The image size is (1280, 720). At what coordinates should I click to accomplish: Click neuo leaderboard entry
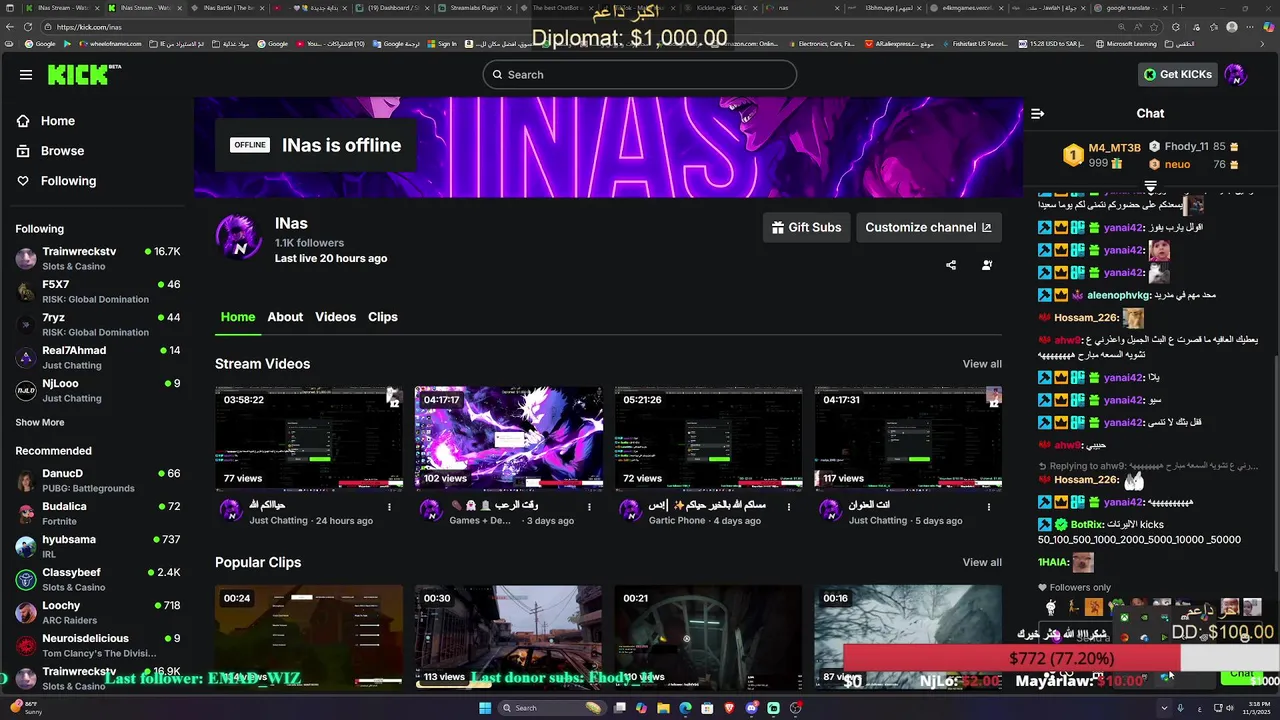tap(1194, 164)
